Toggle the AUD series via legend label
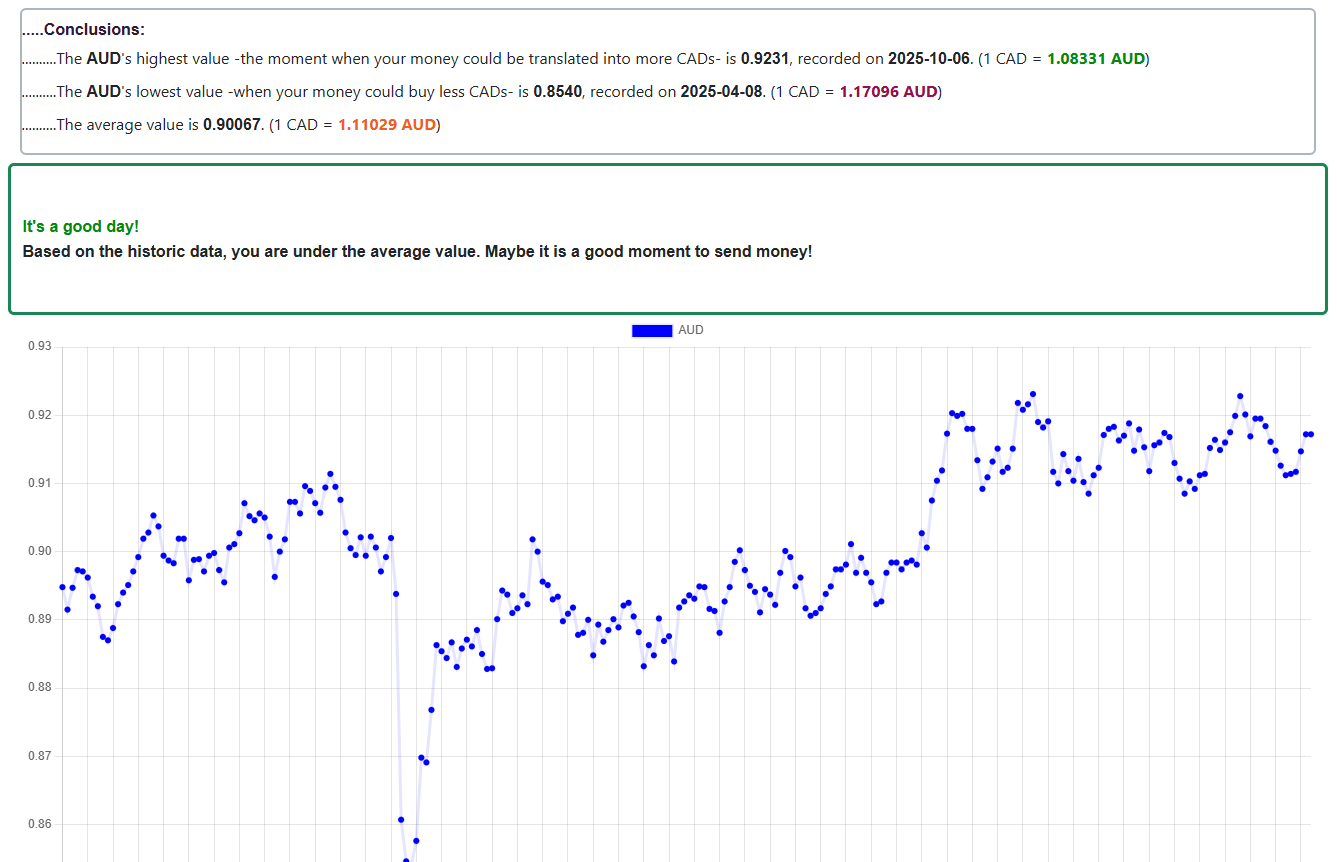Viewport: 1337px width, 862px height. tap(691, 331)
